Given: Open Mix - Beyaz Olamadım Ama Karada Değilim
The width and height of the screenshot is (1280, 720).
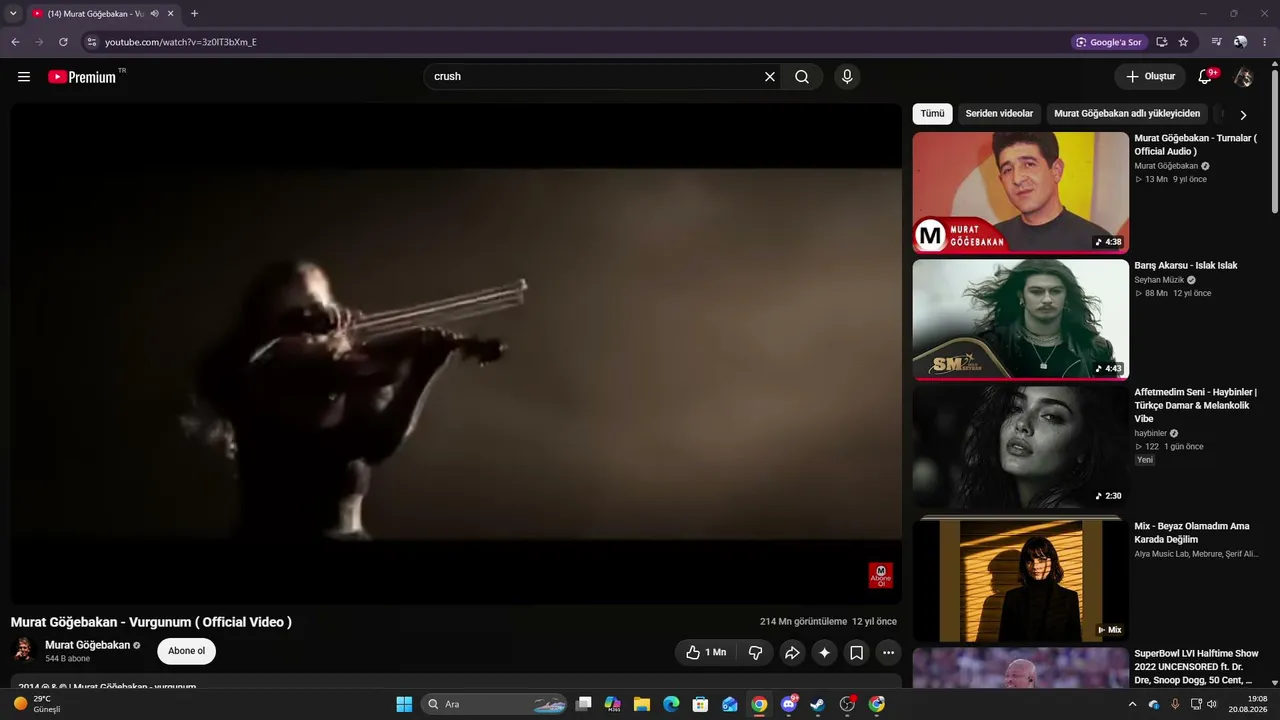Looking at the screenshot, I should point(1192,533).
